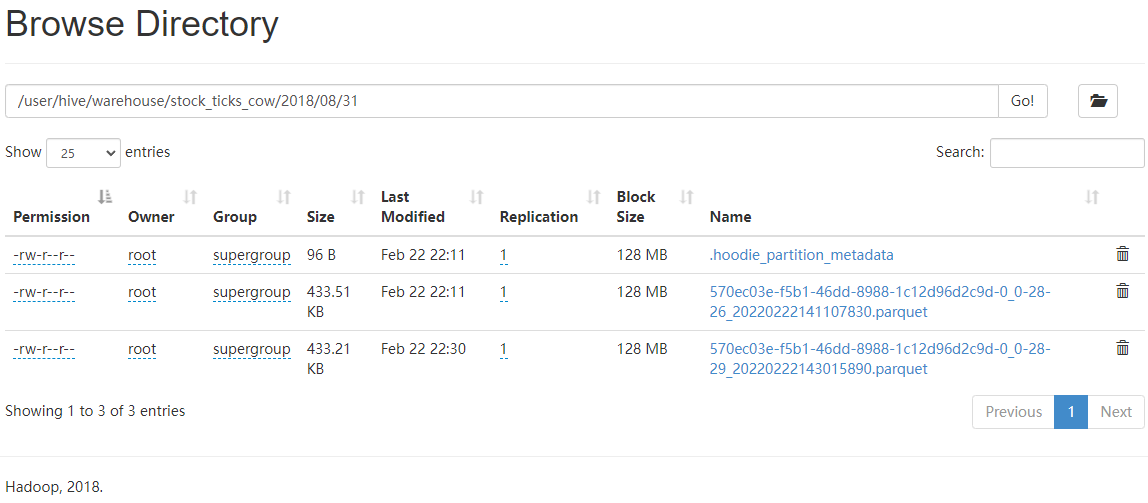1148x503 pixels.
Task: Edit replication value of .hoodie_partition_metadata row
Action: pyautogui.click(x=504, y=255)
